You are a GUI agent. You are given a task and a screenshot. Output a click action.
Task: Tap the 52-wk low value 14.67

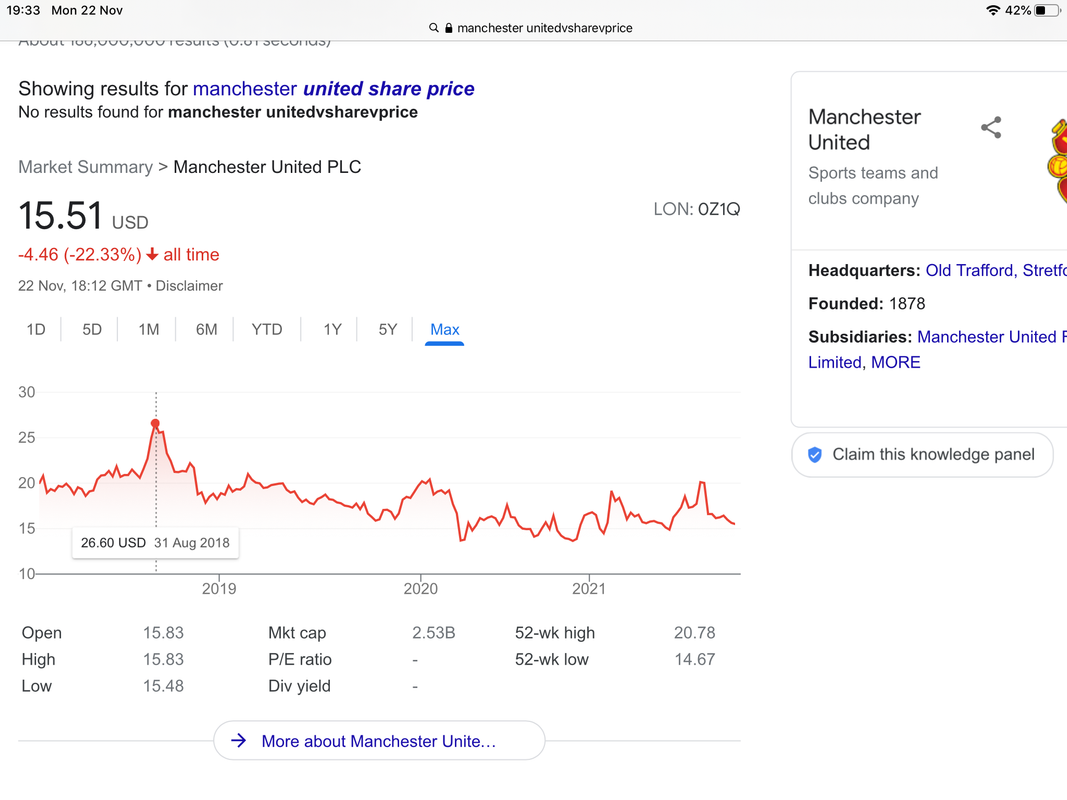pyautogui.click(x=695, y=659)
